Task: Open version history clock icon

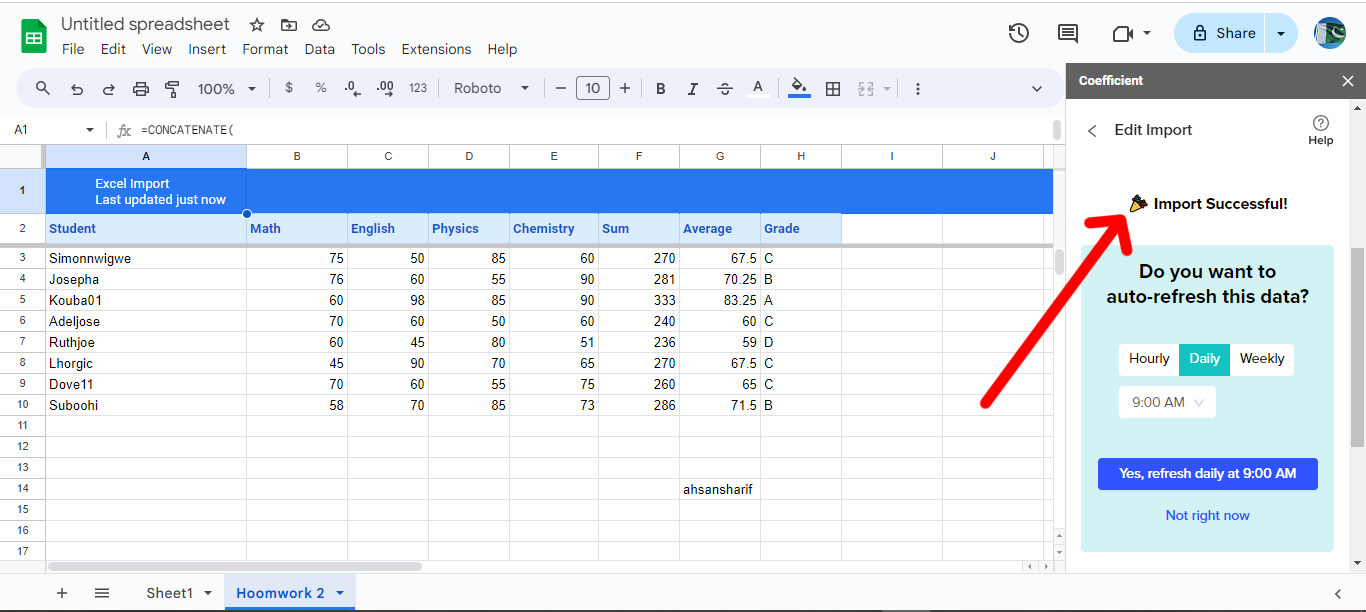Action: click(x=1018, y=33)
